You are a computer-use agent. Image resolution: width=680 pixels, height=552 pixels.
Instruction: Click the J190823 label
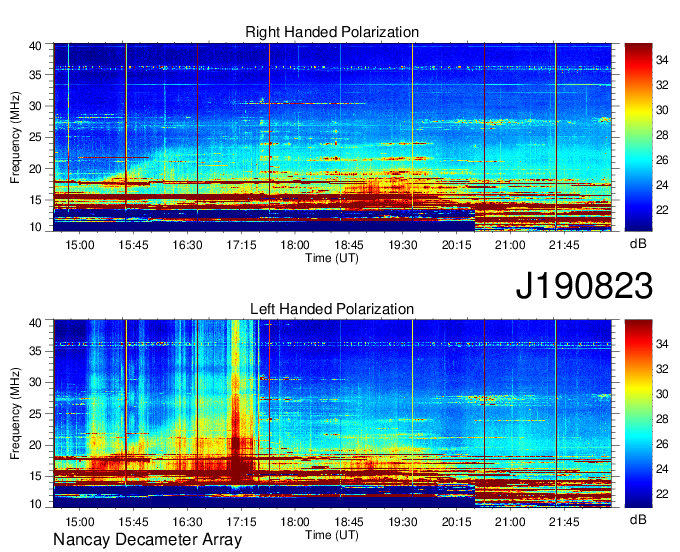(584, 286)
